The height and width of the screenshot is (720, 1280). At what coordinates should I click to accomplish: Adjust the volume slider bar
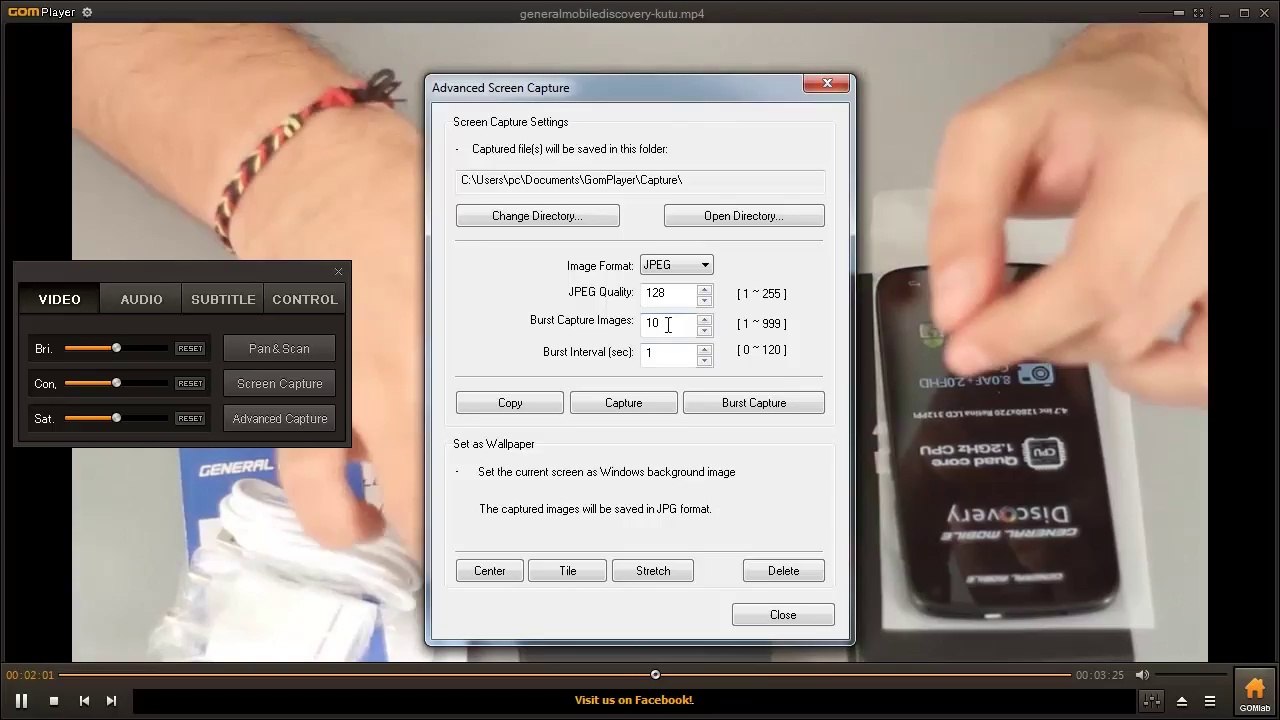[x=1191, y=675]
